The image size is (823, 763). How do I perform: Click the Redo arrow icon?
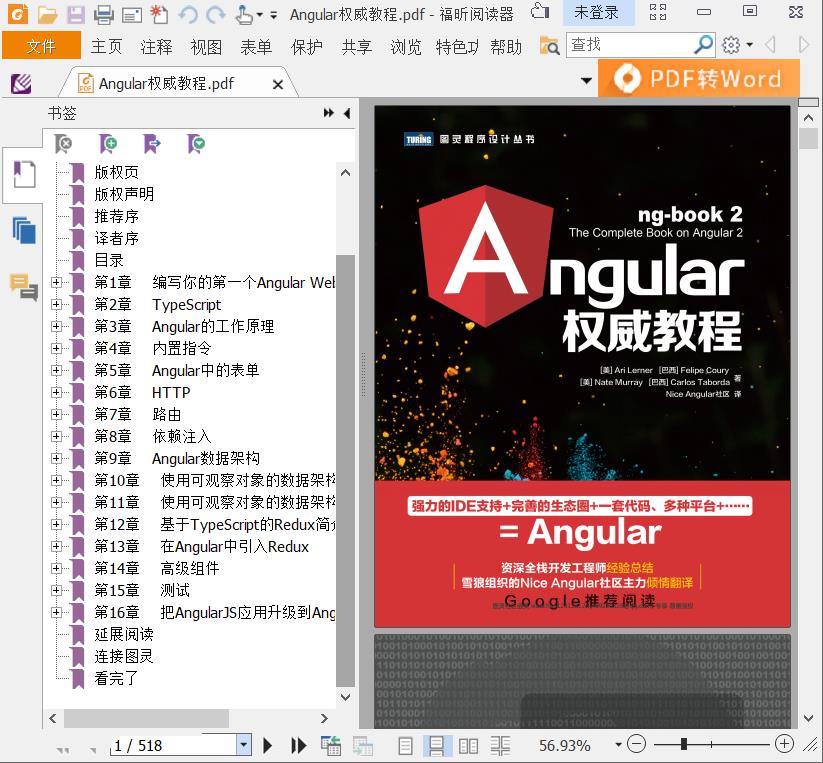point(215,15)
